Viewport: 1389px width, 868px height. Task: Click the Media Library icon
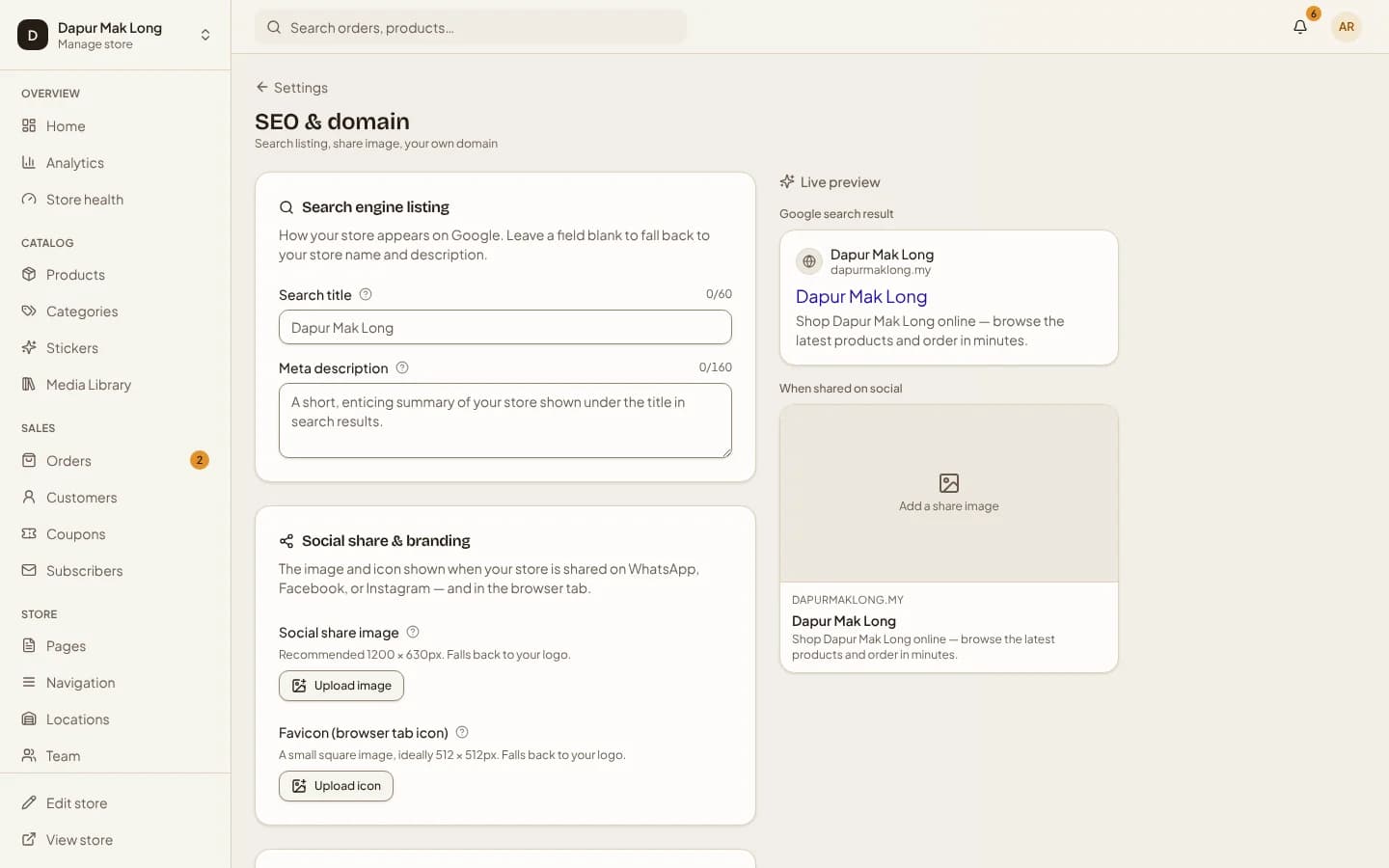point(29,385)
